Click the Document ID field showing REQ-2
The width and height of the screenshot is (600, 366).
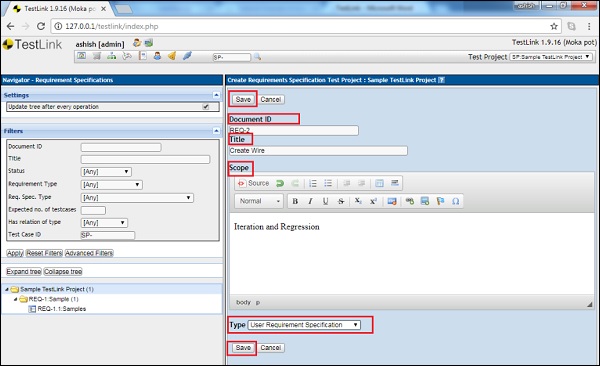pyautogui.click(x=294, y=131)
